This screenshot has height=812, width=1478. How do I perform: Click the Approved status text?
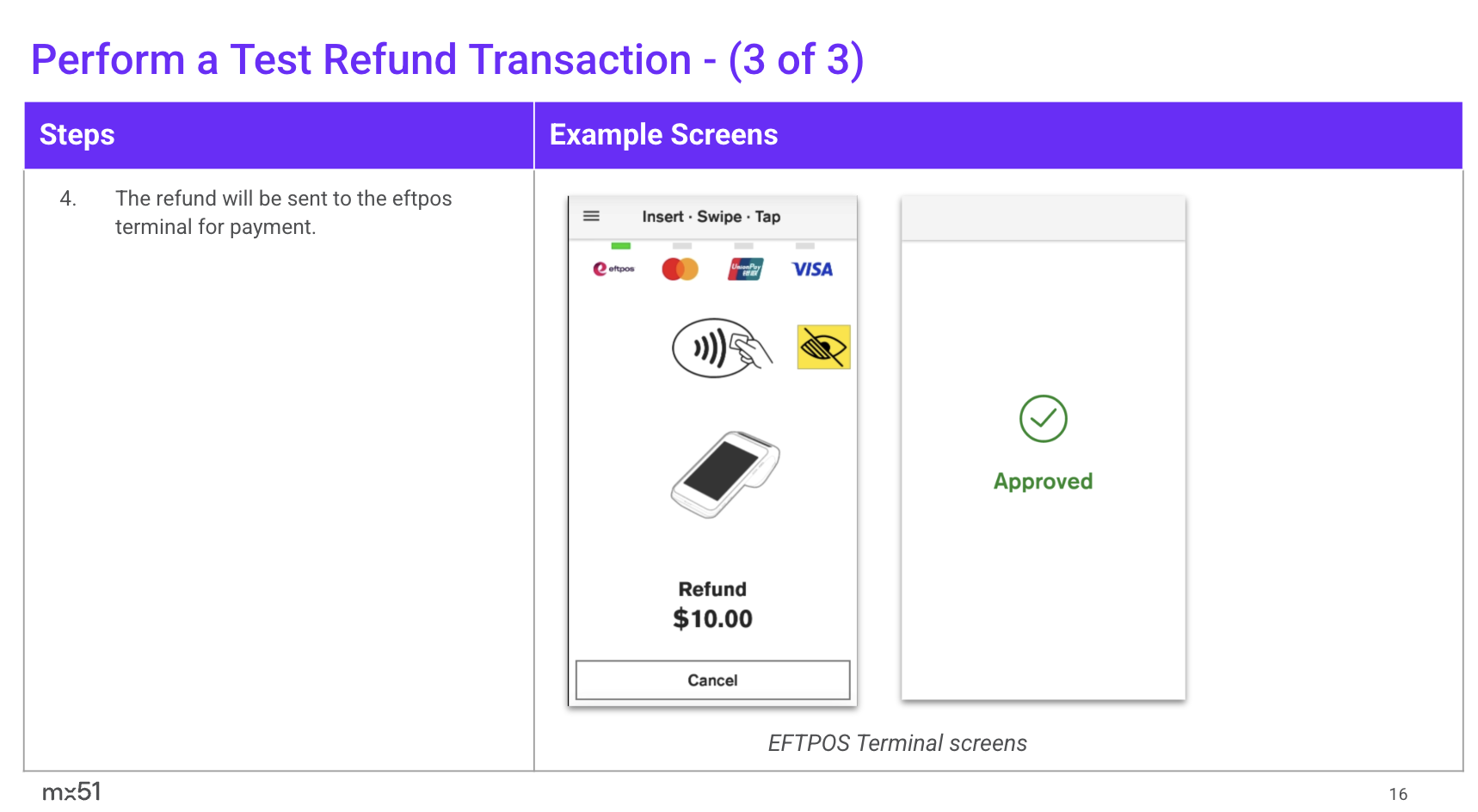coord(1043,482)
